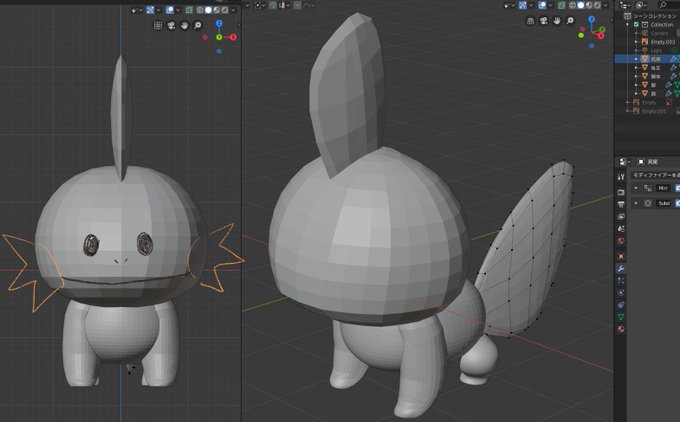Click the blue Z axis in left viewport gizmo
The height and width of the screenshot is (422, 680).
coord(219,23)
